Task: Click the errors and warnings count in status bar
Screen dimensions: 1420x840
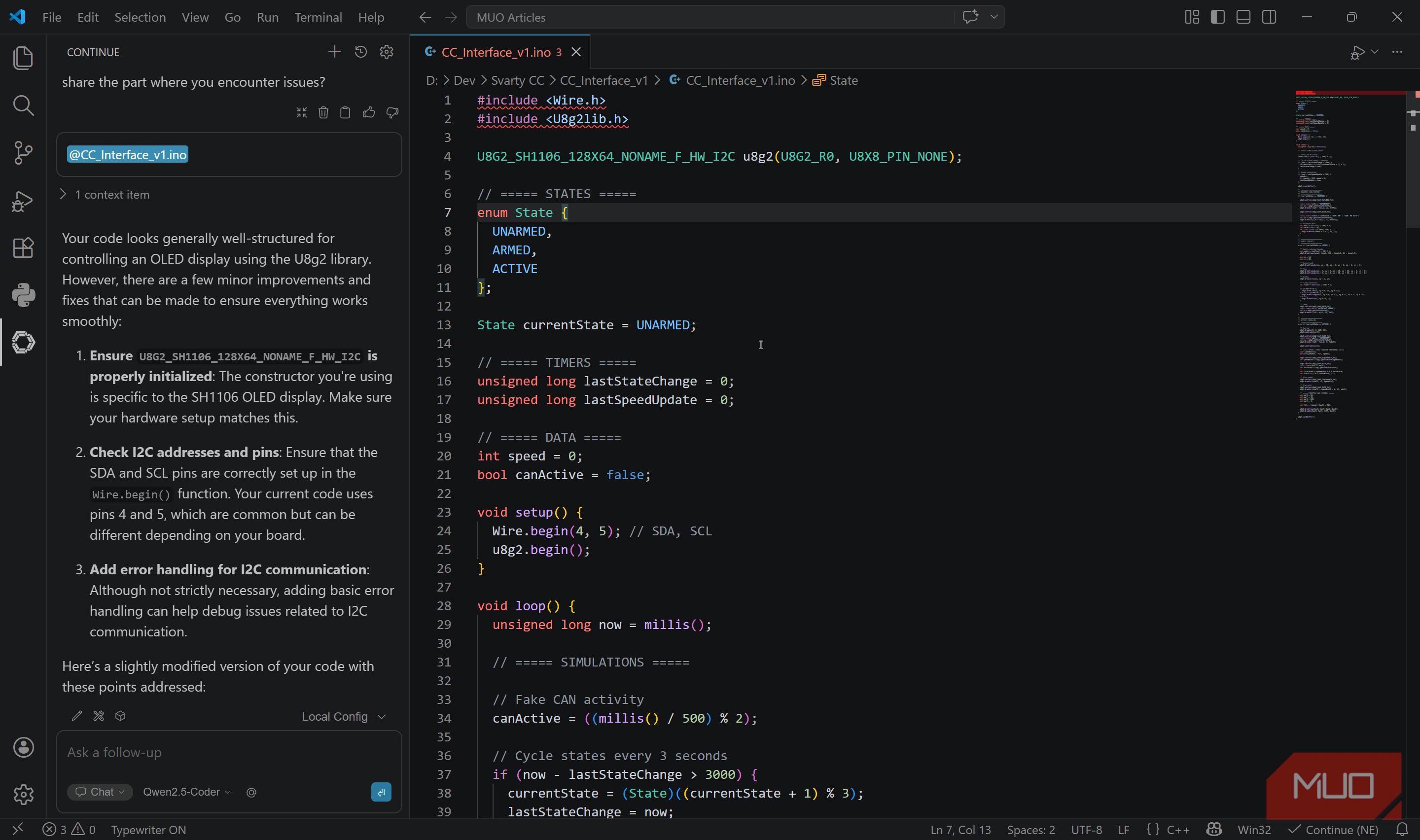Action: (69, 830)
